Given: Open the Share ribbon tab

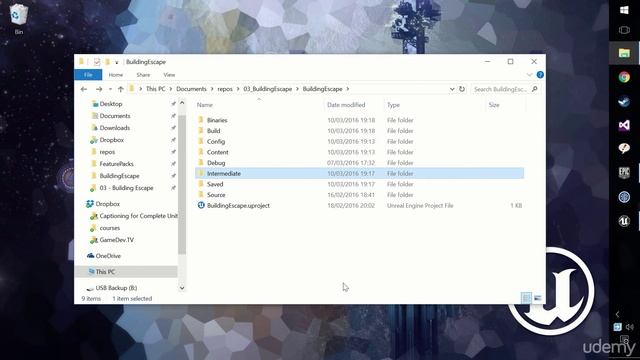Looking at the screenshot, I should pyautogui.click(x=143, y=75).
